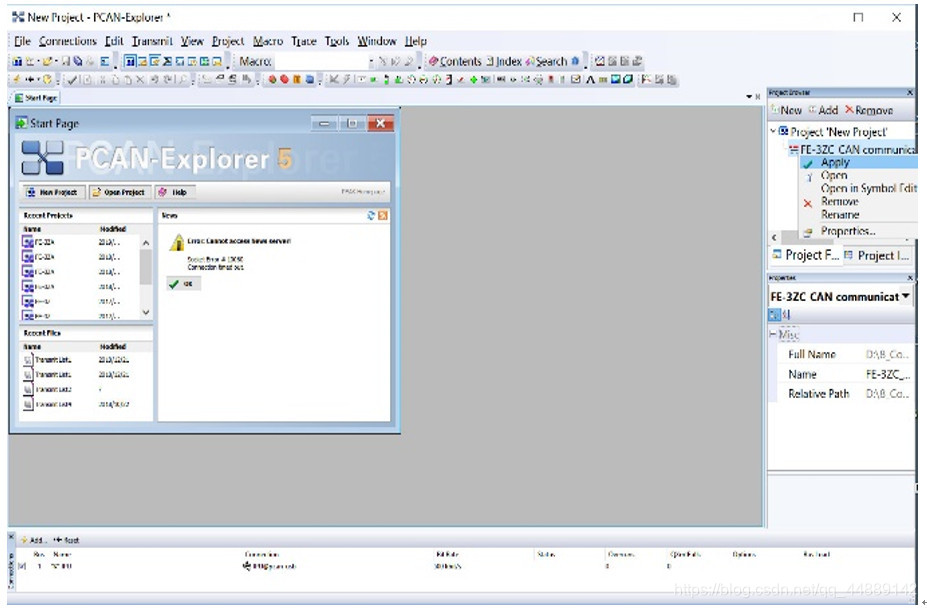The image size is (927, 608).
Task: Close the Connections bottom panel
Action: pos(11,536)
